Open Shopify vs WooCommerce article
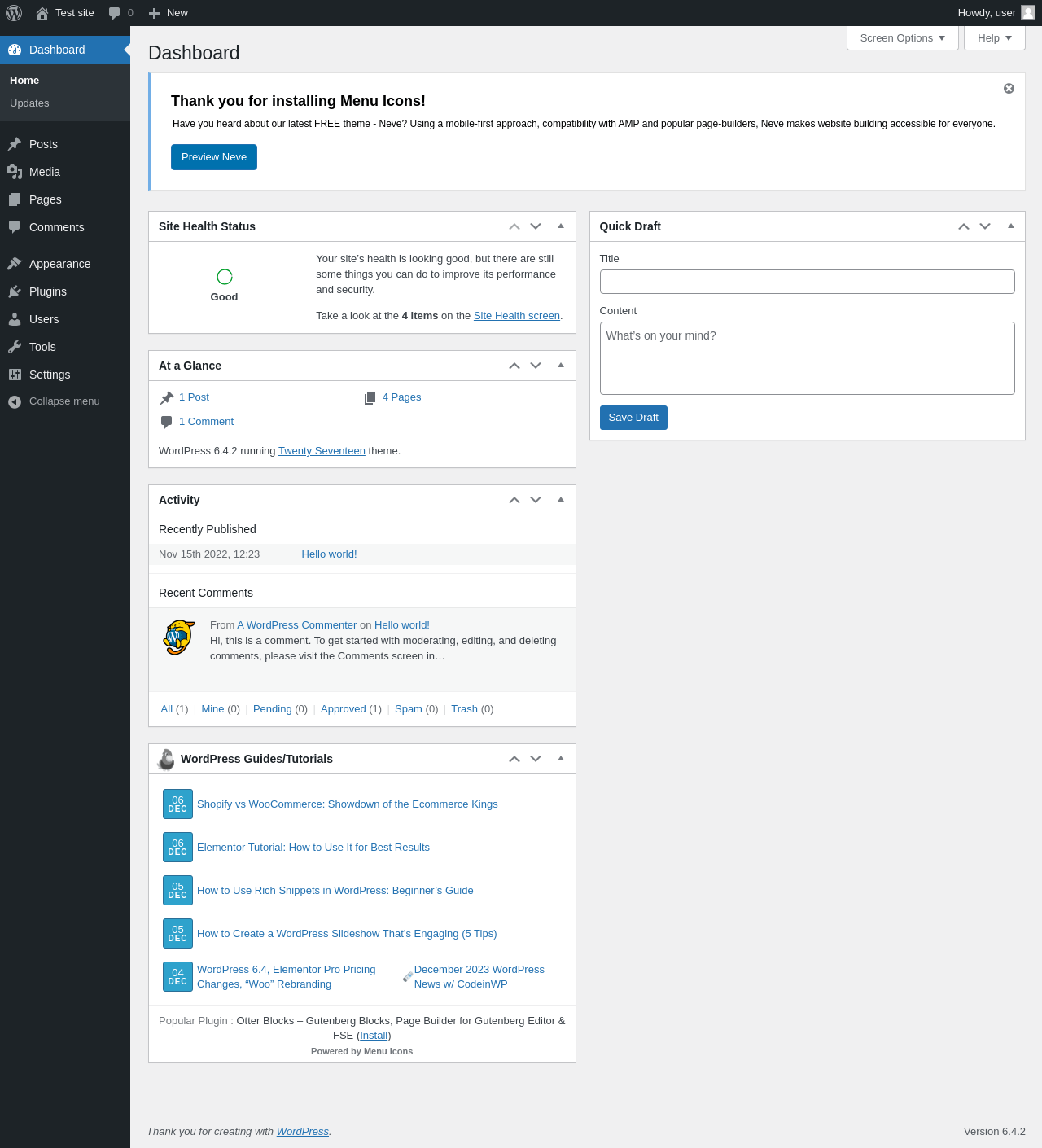 pos(348,804)
